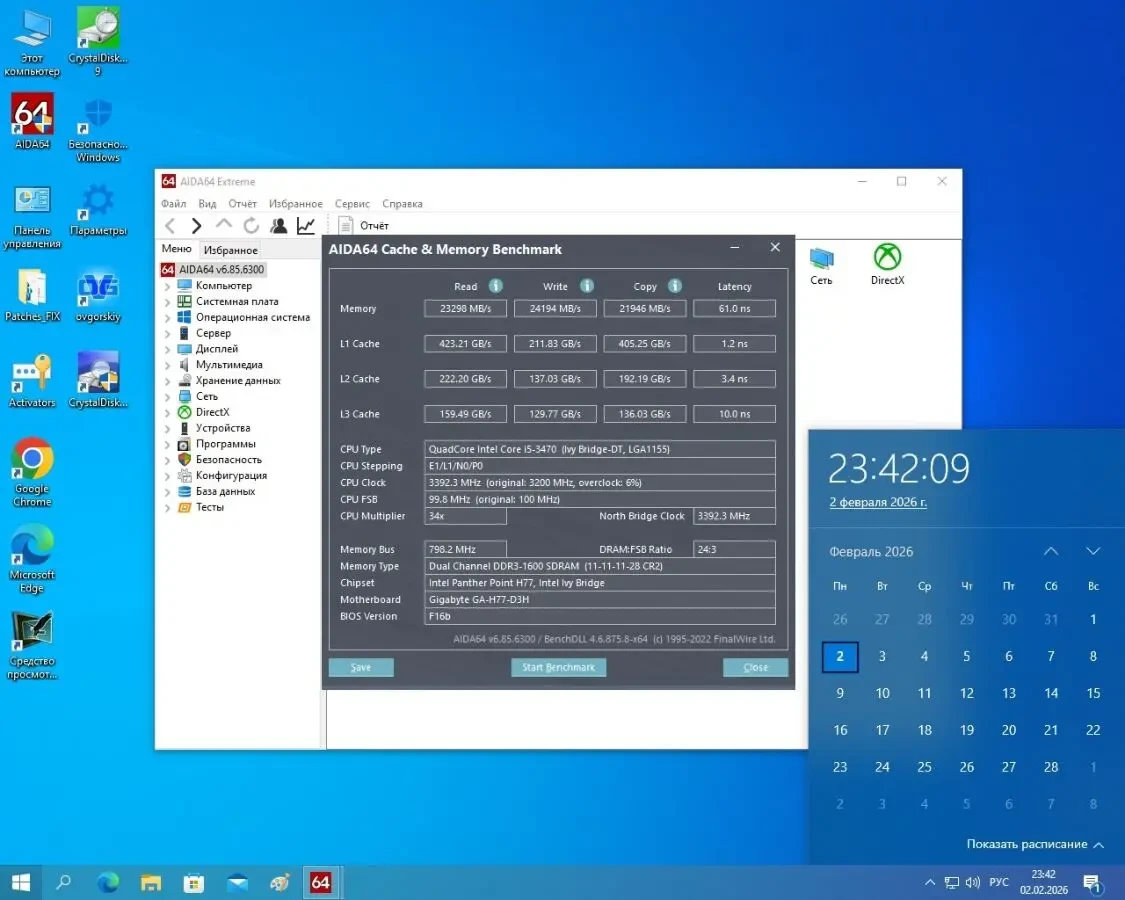This screenshot has height=900, width=1125.
Task: Expand Хранение данных tree node
Action: (x=167, y=380)
